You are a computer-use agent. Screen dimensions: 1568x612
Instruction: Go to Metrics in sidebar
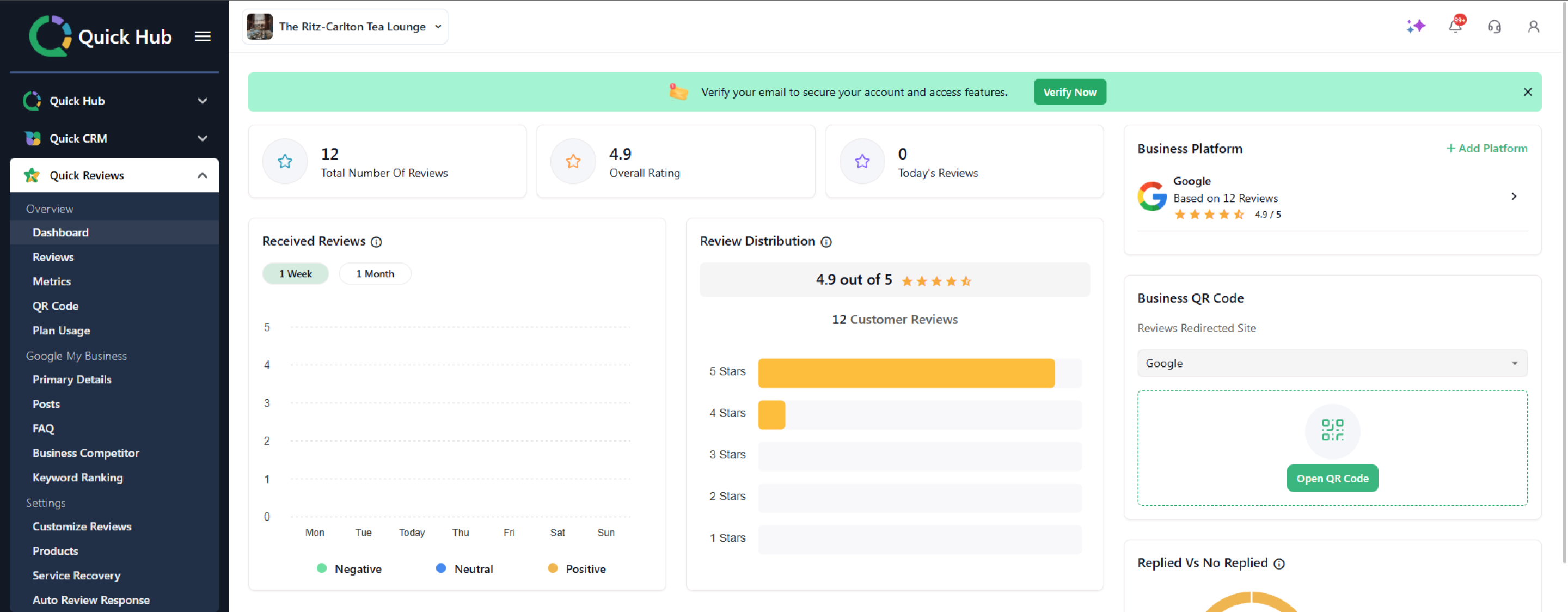[52, 281]
